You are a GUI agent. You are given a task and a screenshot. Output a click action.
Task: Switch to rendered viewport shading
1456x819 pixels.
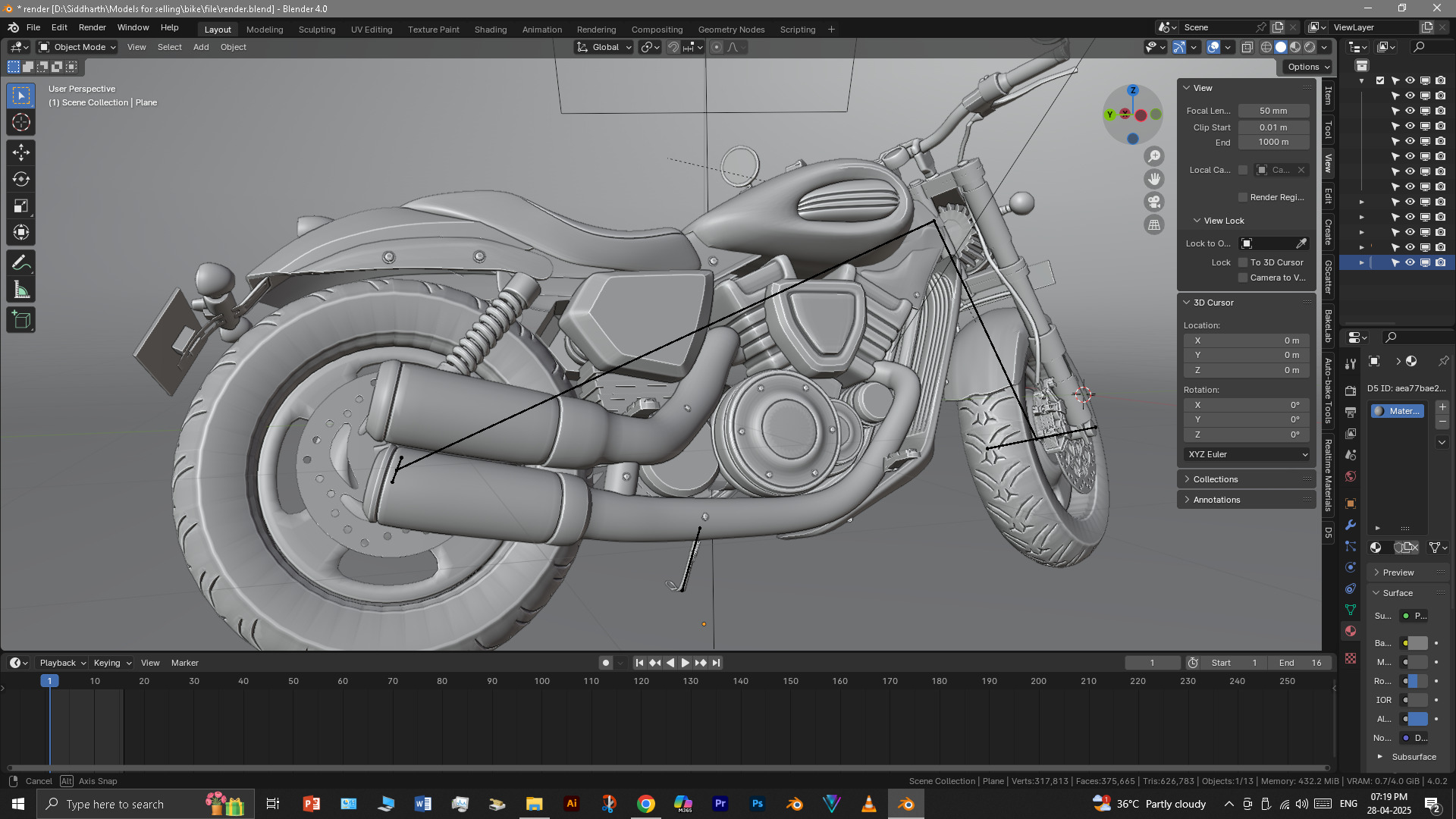pyautogui.click(x=1310, y=47)
